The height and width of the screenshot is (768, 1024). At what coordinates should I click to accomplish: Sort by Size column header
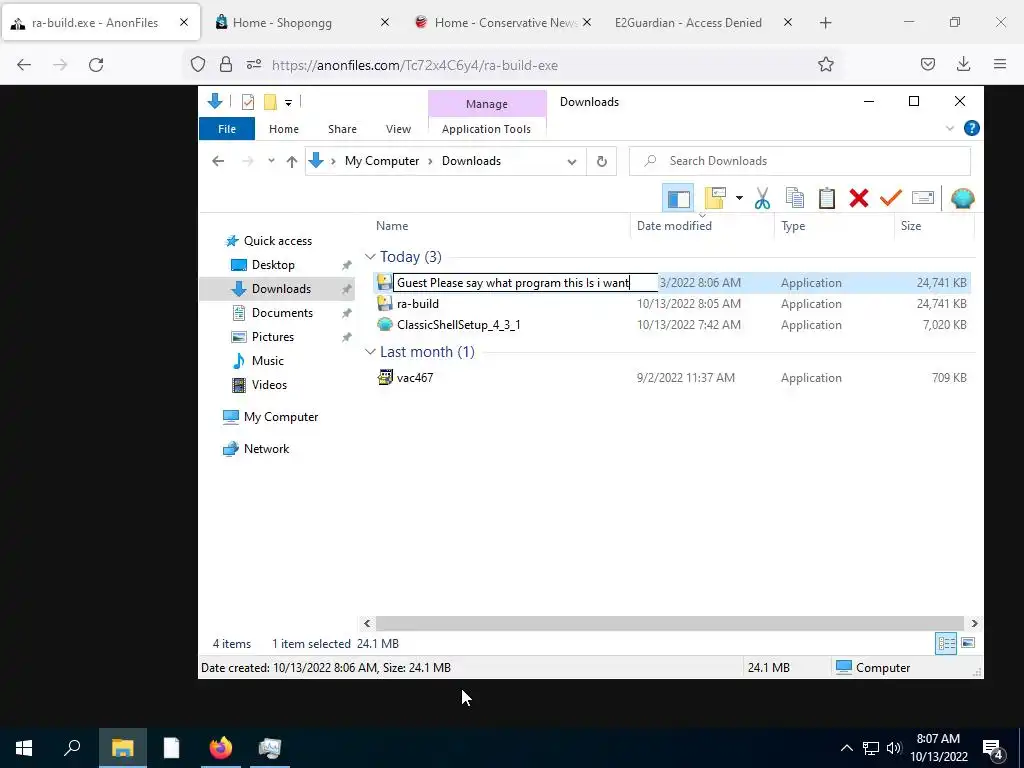(910, 226)
